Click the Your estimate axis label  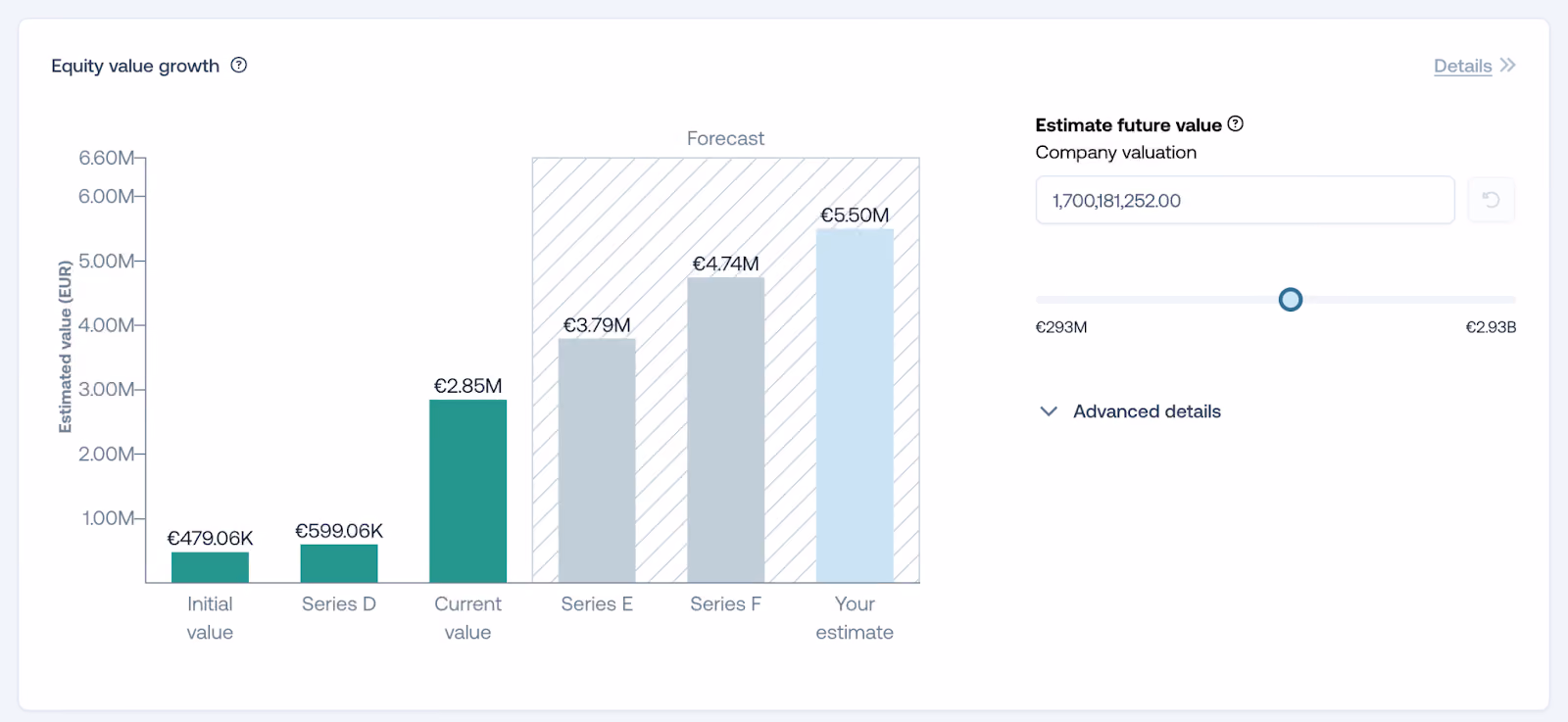click(x=855, y=618)
